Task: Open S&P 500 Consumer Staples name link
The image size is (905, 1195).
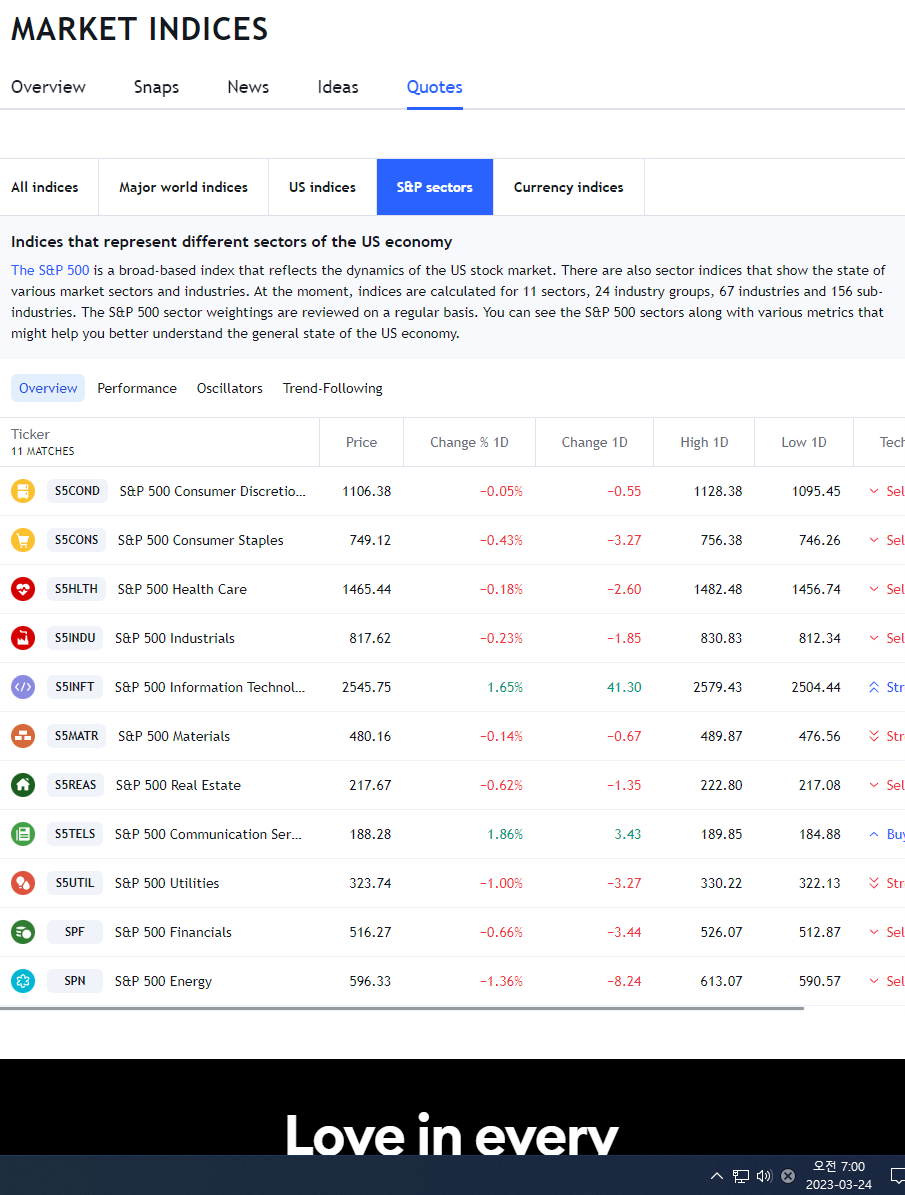Action: 201,540
